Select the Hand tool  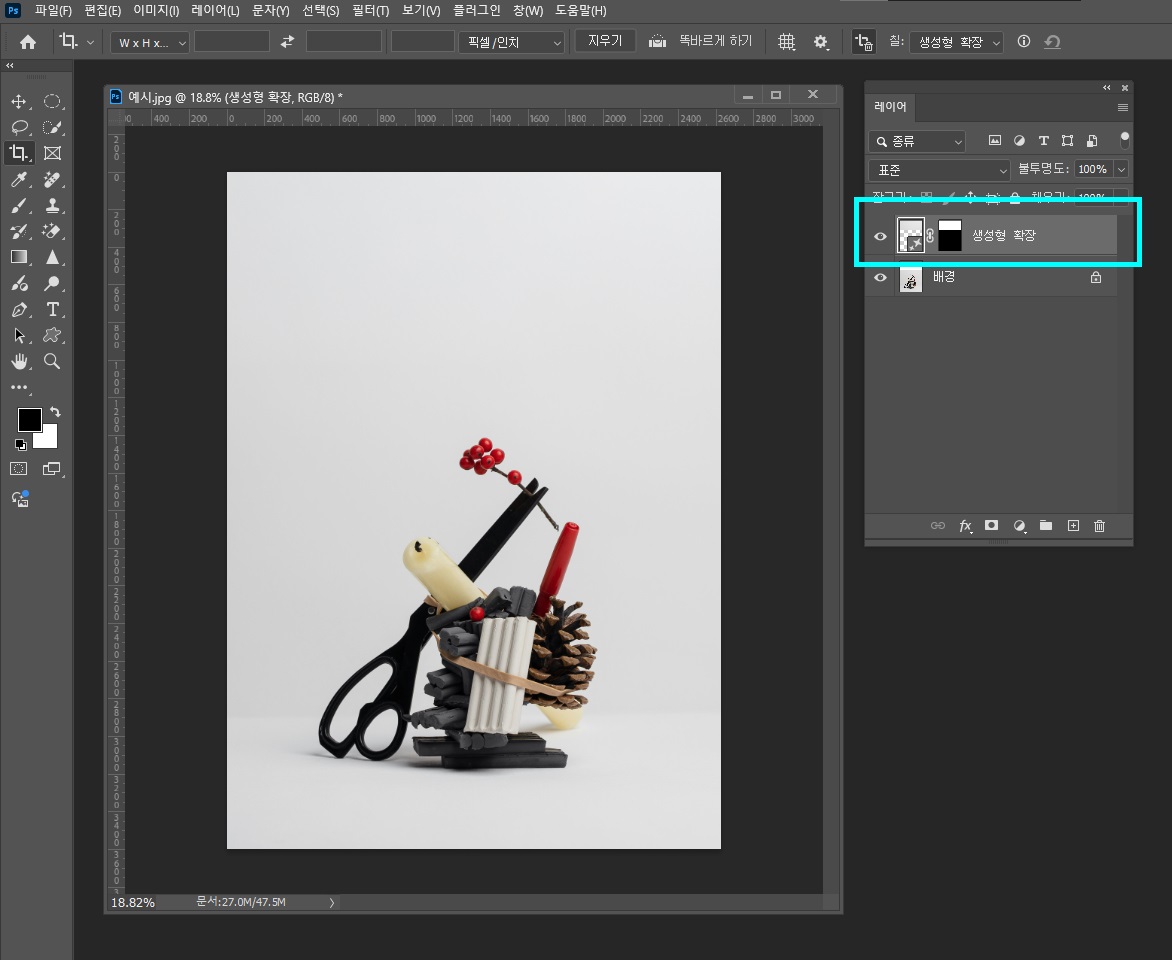pos(19,361)
